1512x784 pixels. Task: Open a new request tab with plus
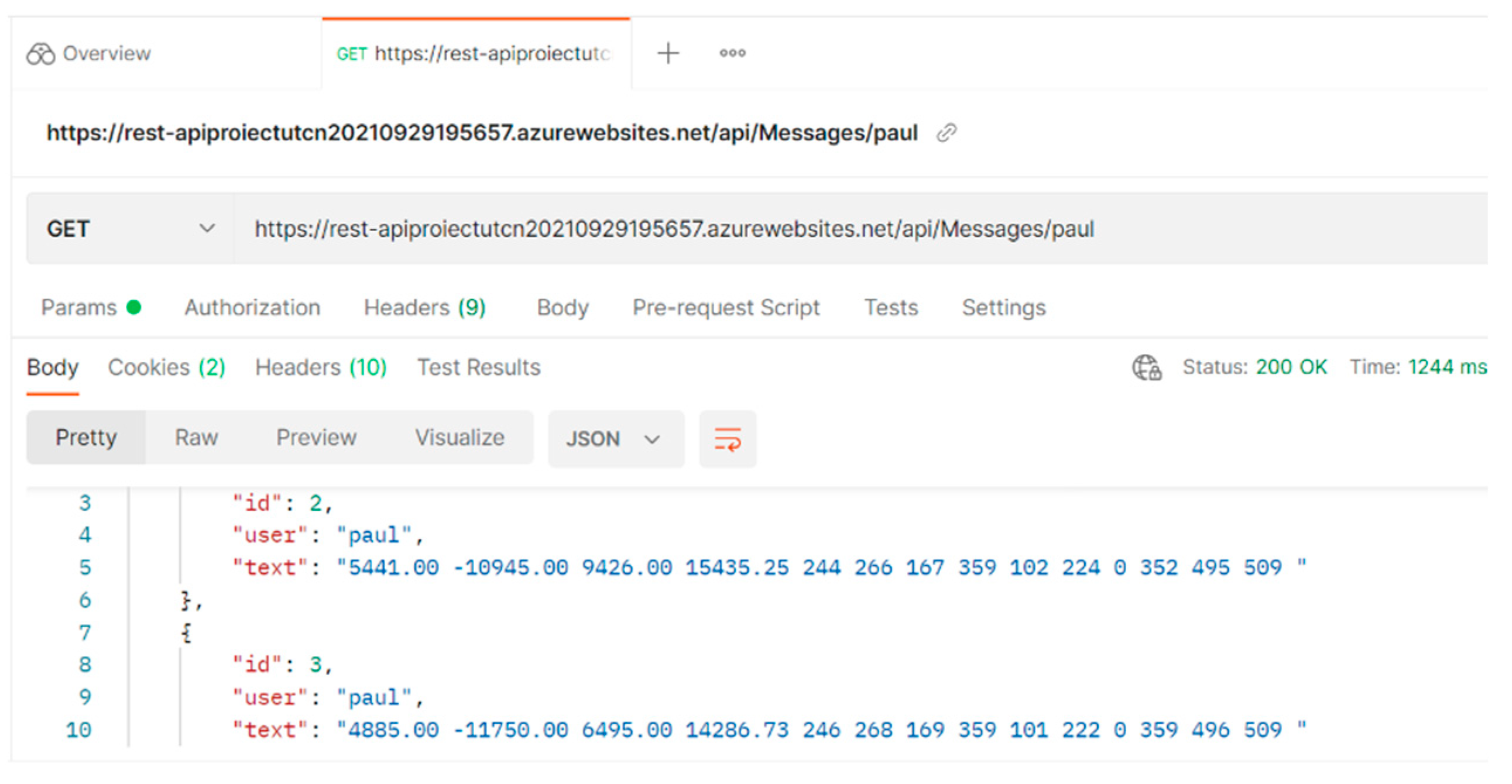coord(667,53)
